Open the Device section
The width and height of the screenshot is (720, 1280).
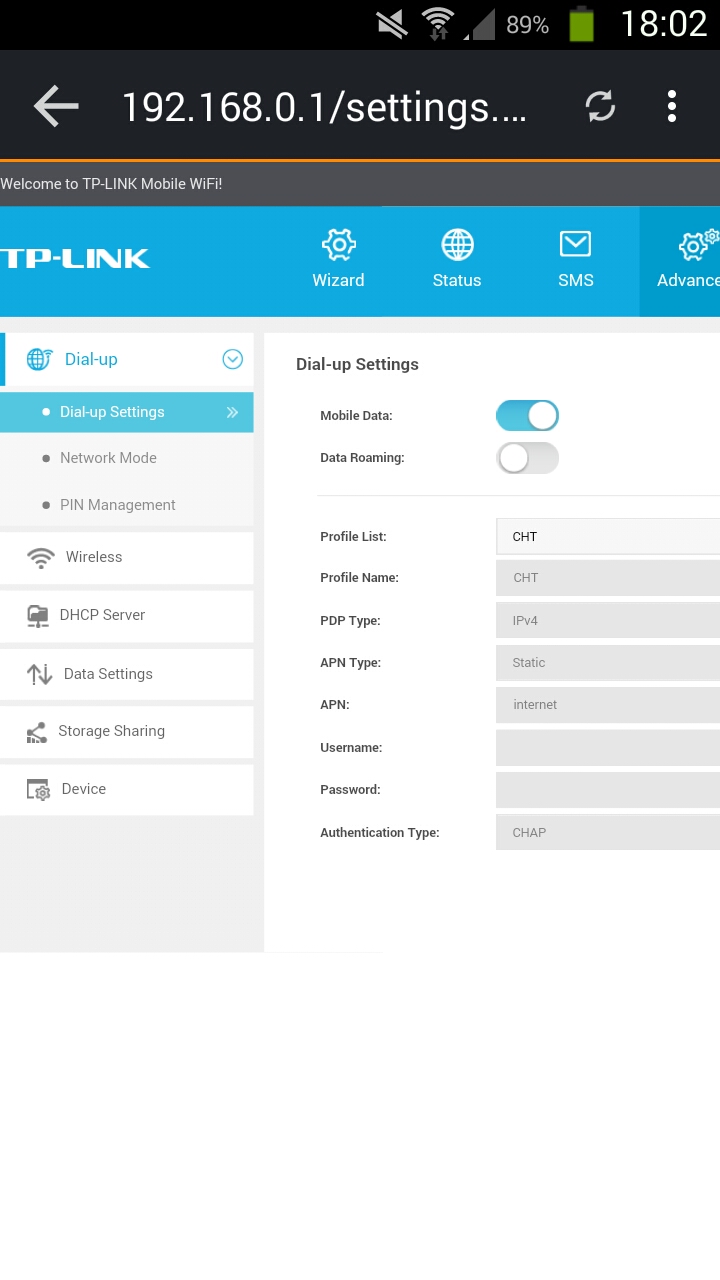click(x=127, y=789)
